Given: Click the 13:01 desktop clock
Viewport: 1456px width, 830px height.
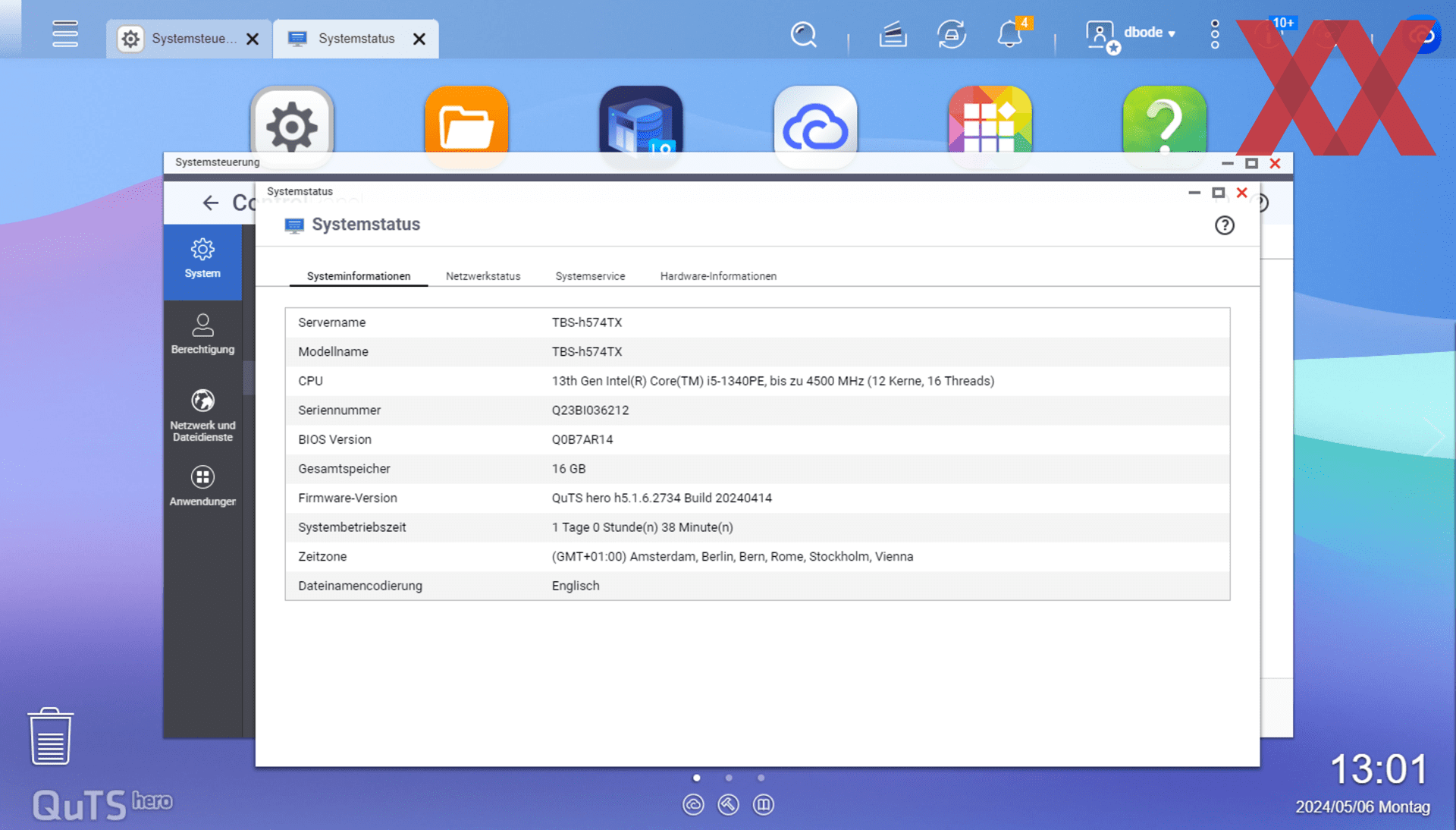Looking at the screenshot, I should coord(1379,769).
